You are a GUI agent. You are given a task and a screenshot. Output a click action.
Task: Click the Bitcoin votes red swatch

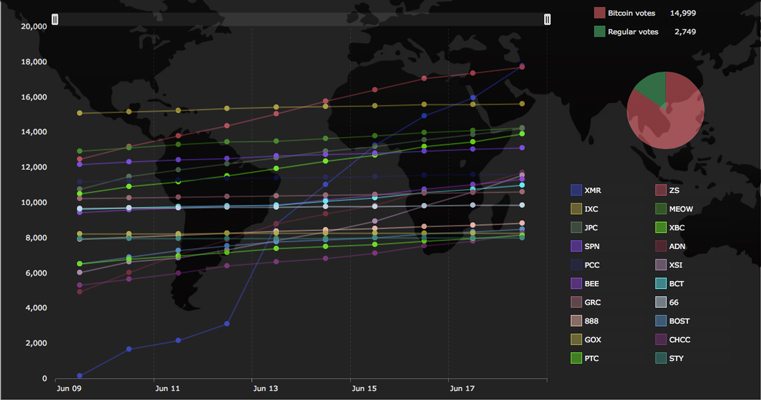click(599, 13)
